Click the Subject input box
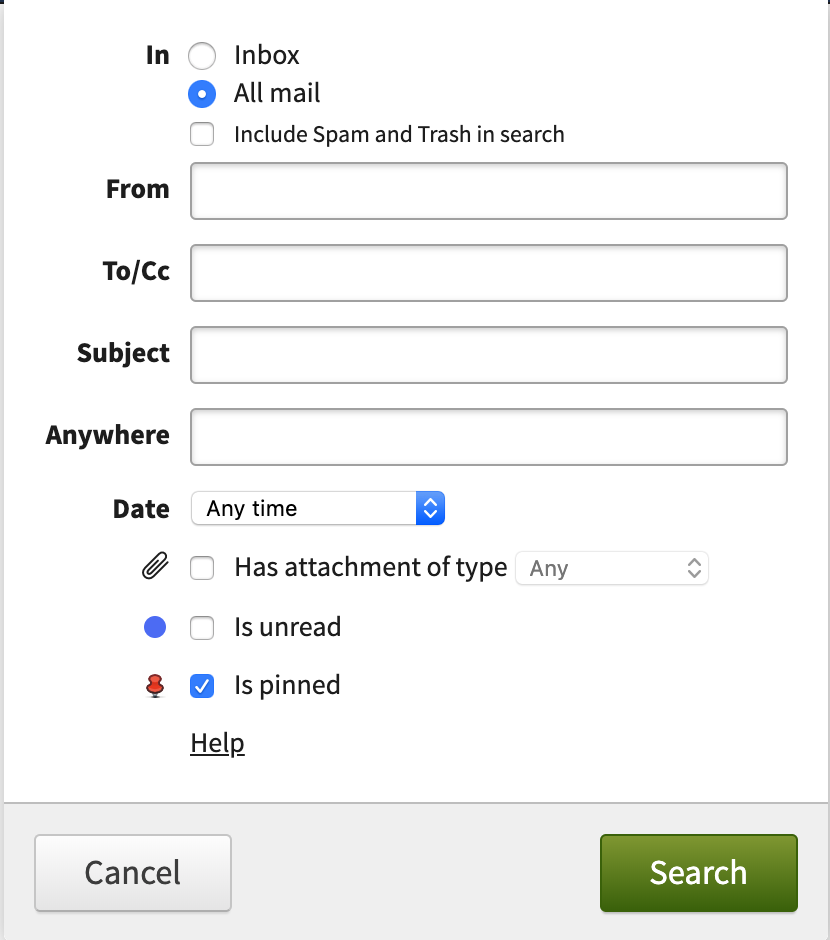The image size is (830, 940). click(x=488, y=355)
